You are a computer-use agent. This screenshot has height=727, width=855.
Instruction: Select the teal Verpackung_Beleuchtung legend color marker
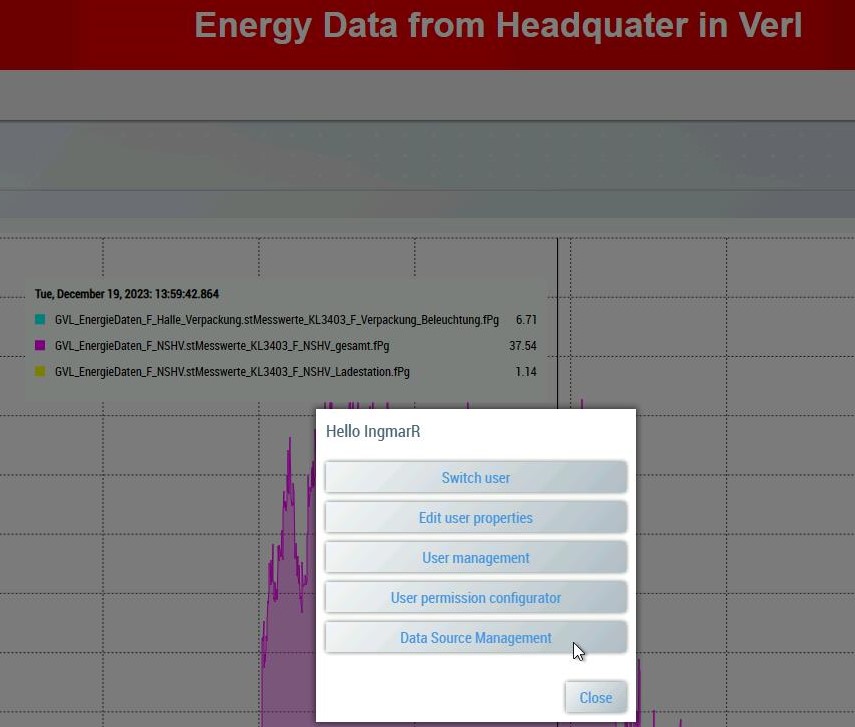coord(40,320)
